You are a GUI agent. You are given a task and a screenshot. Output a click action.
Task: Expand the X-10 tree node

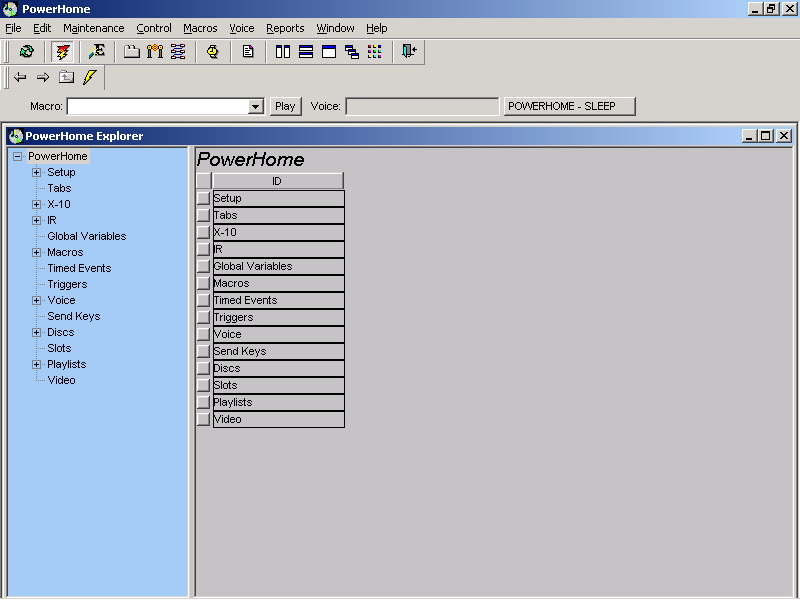(37, 205)
